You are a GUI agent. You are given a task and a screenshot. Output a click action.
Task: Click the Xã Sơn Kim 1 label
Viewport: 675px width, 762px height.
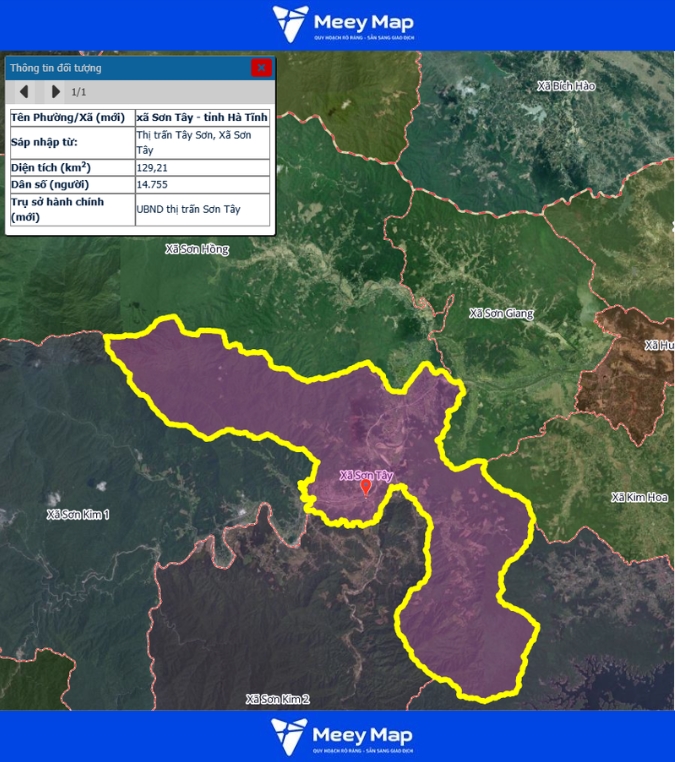coord(78,514)
